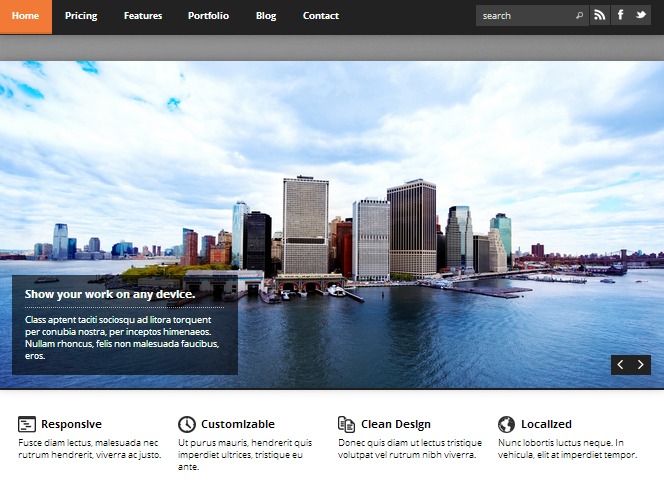The width and height of the screenshot is (664, 489).
Task: Click 'Show your work on any device.' caption
Action: point(110,294)
